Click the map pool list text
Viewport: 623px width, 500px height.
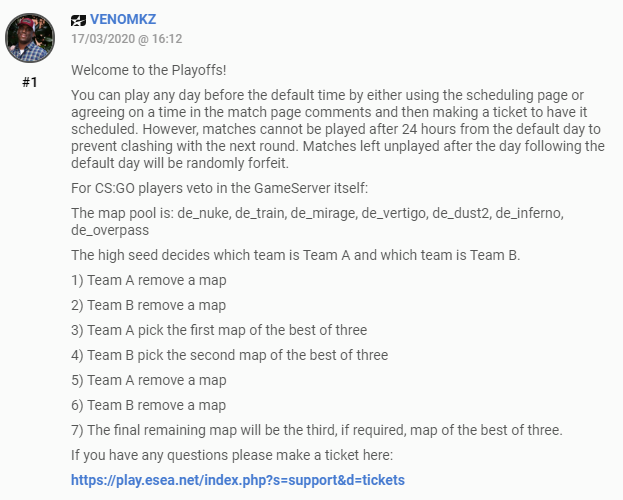317,221
